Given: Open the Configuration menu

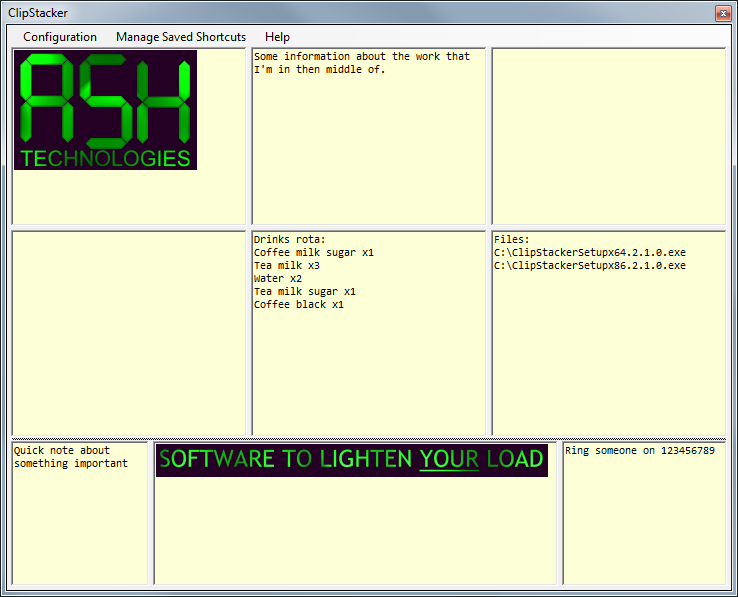Looking at the screenshot, I should pos(60,37).
